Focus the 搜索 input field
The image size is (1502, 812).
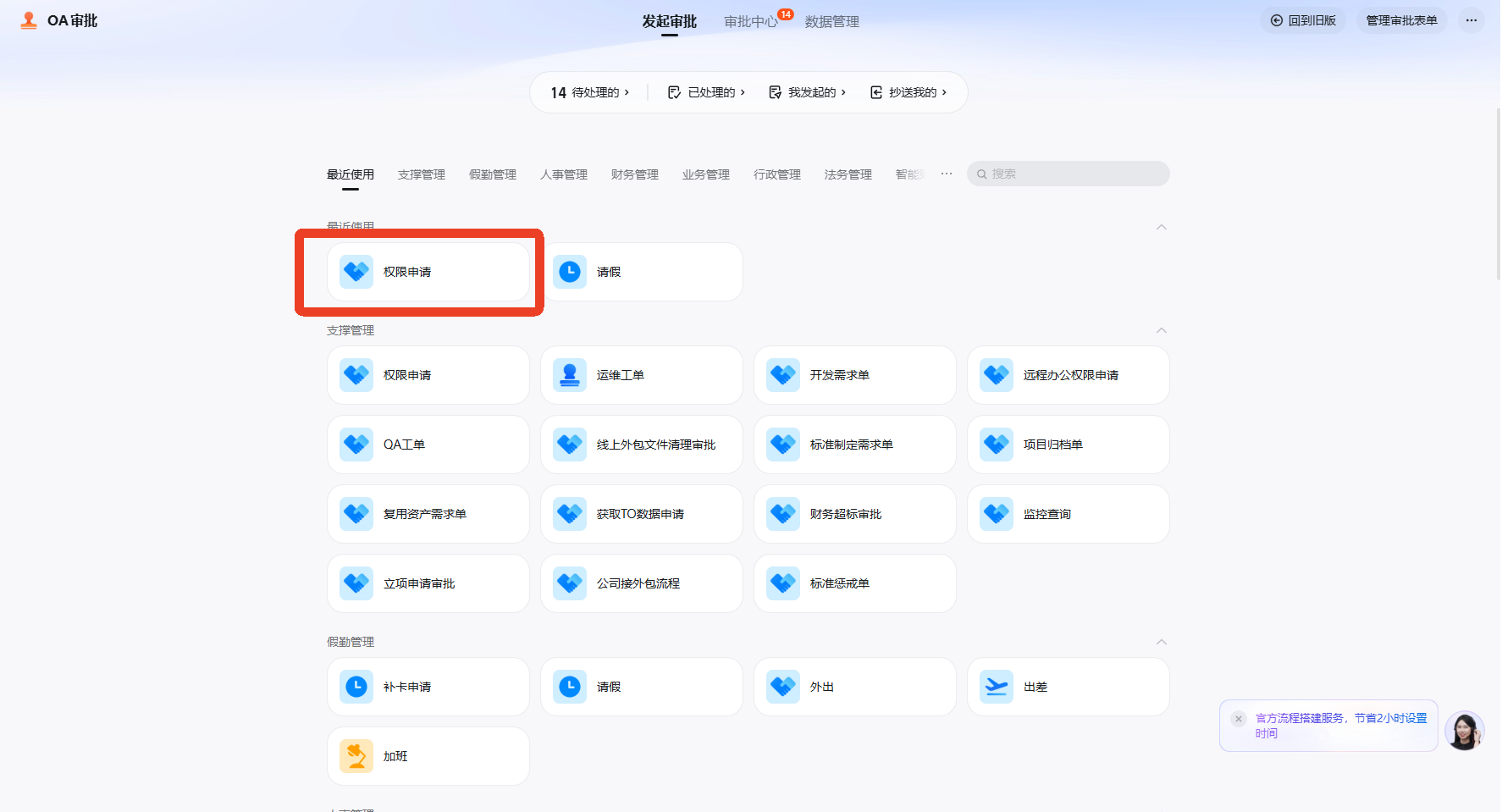point(1069,174)
